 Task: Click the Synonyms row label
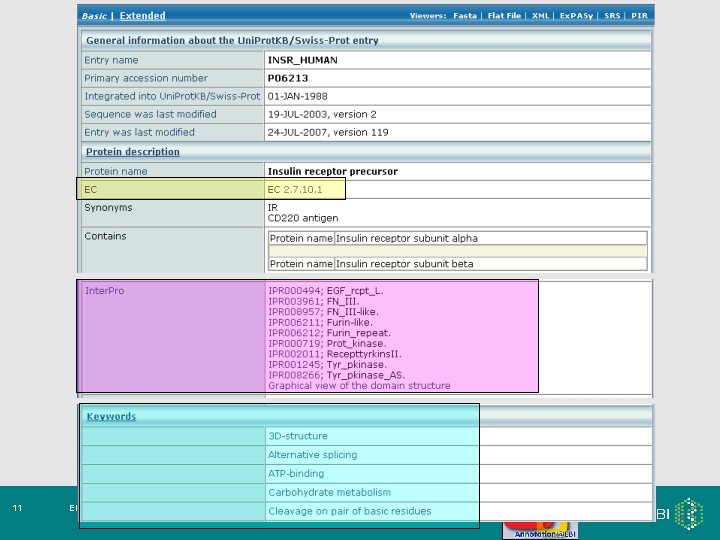pos(108,208)
